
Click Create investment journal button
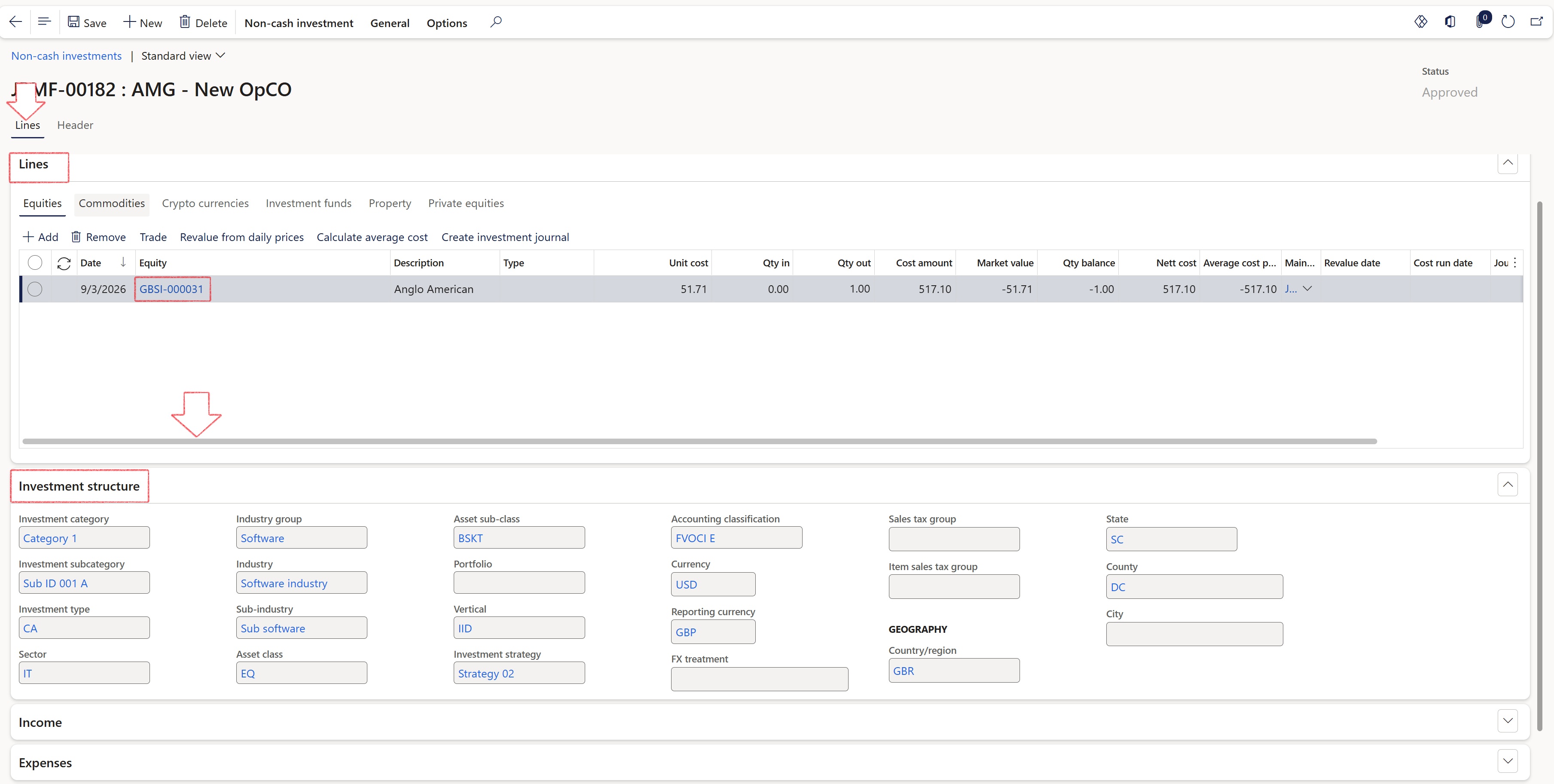[505, 238]
